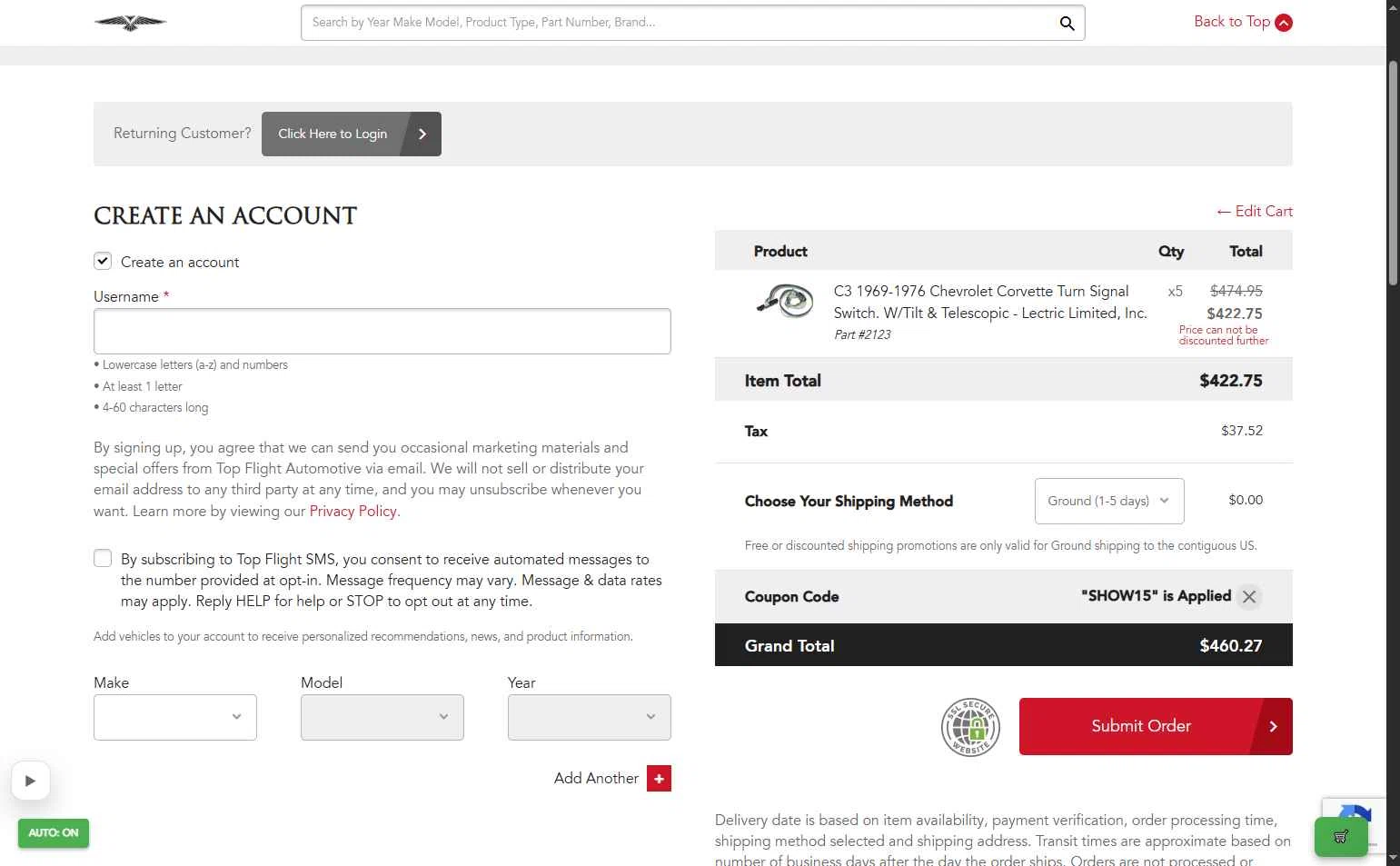Open the green shopping cart widget
The image size is (1400, 866).
click(1341, 837)
